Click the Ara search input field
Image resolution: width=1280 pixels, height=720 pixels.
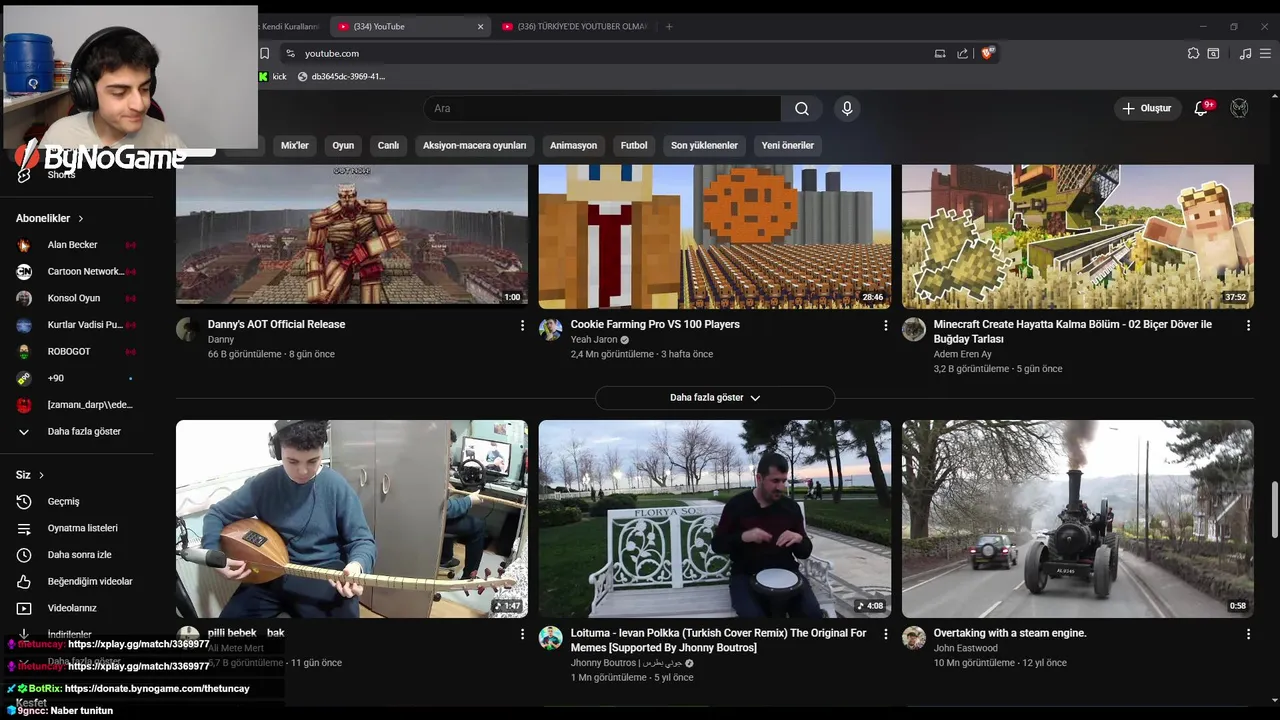[x=603, y=108]
